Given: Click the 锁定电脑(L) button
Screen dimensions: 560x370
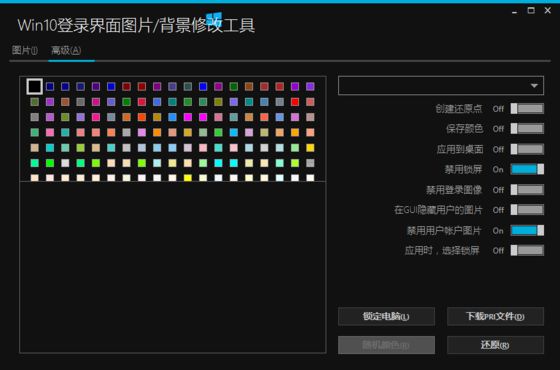Looking at the screenshot, I should [386, 316].
